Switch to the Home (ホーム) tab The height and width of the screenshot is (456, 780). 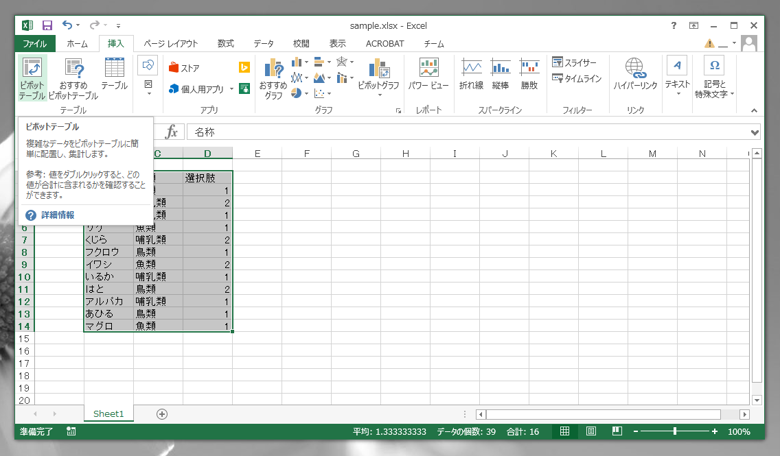click(77, 43)
